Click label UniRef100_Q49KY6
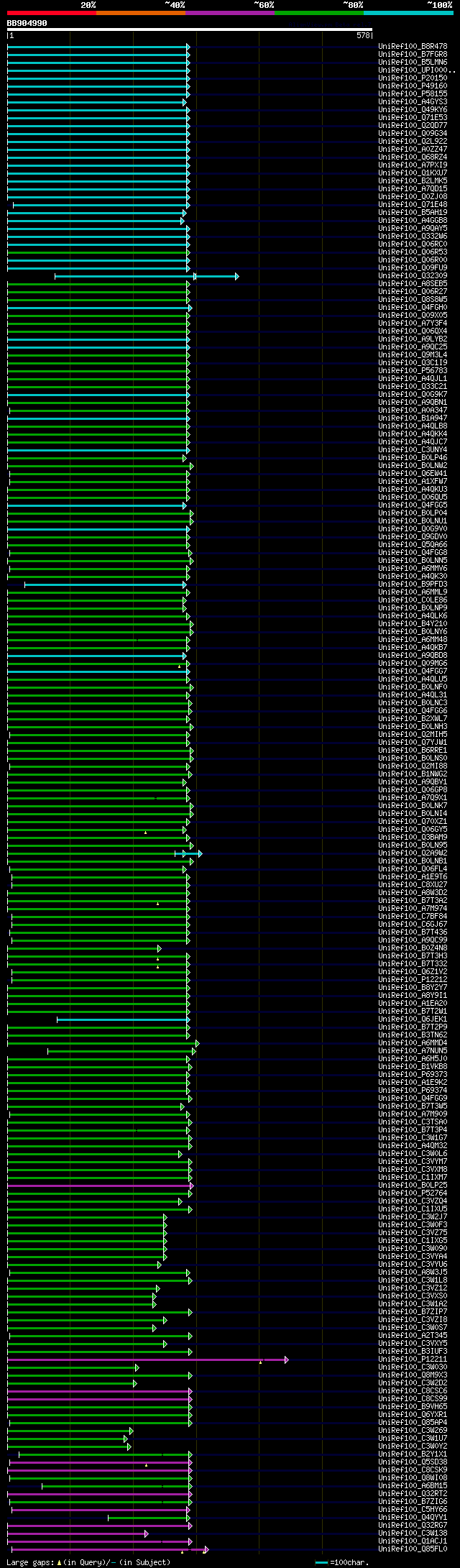The height and width of the screenshot is (1568, 460). coord(413,109)
